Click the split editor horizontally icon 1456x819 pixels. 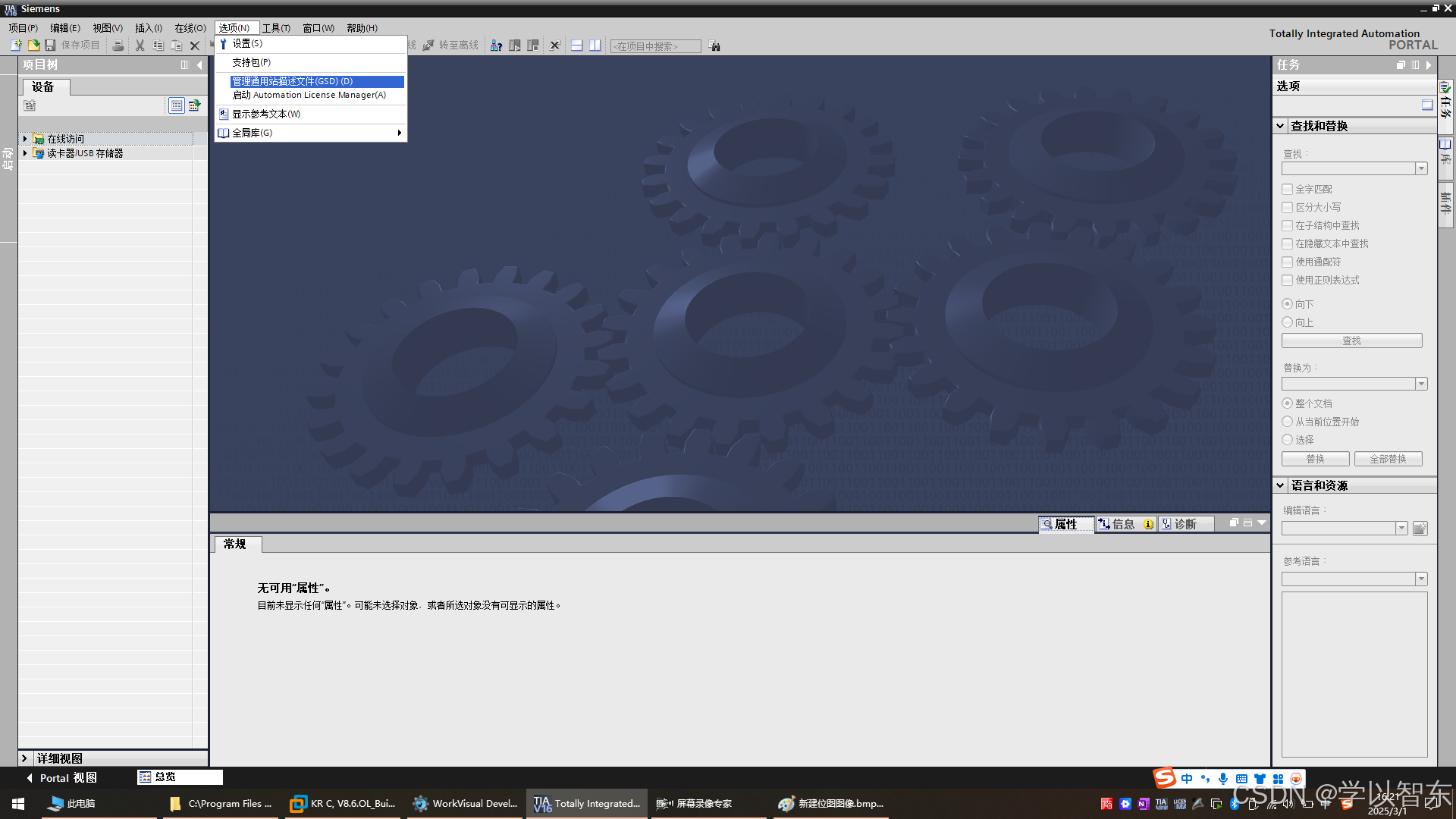576,45
